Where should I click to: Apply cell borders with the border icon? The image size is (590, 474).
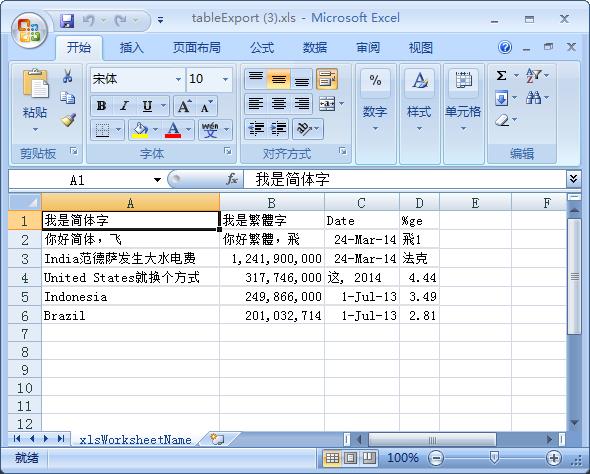click(x=102, y=130)
